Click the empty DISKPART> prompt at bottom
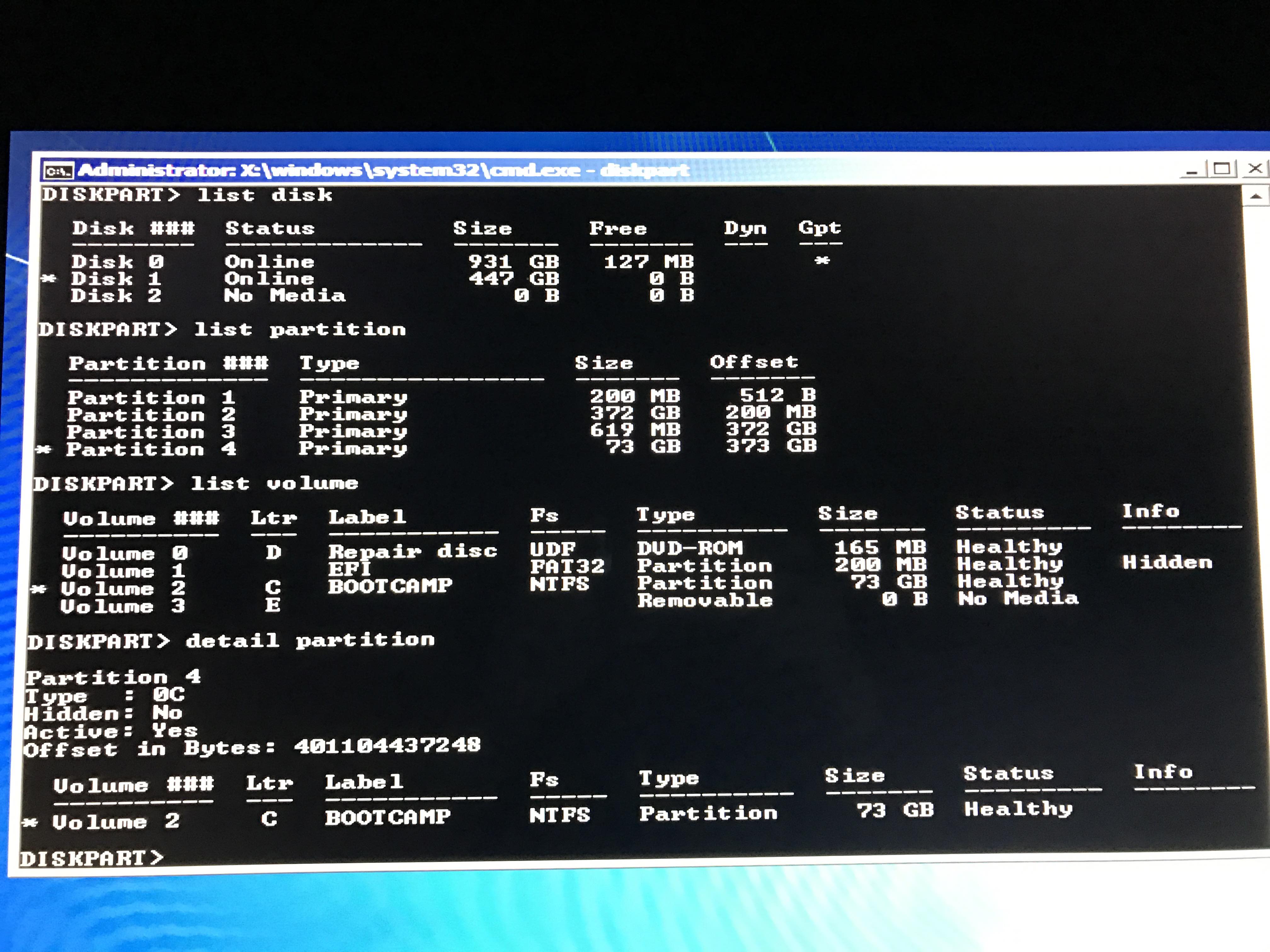This screenshot has width=1270, height=952. 92,858
